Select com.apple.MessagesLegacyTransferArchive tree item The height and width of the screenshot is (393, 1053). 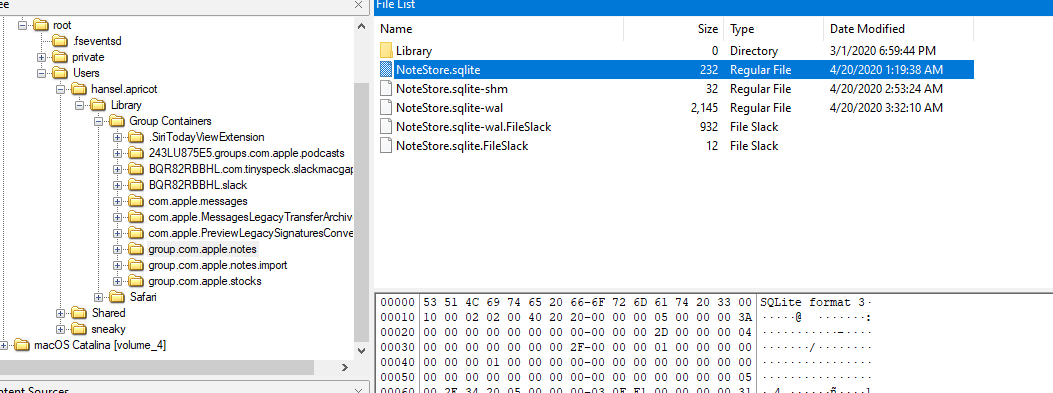pyautogui.click(x=250, y=217)
